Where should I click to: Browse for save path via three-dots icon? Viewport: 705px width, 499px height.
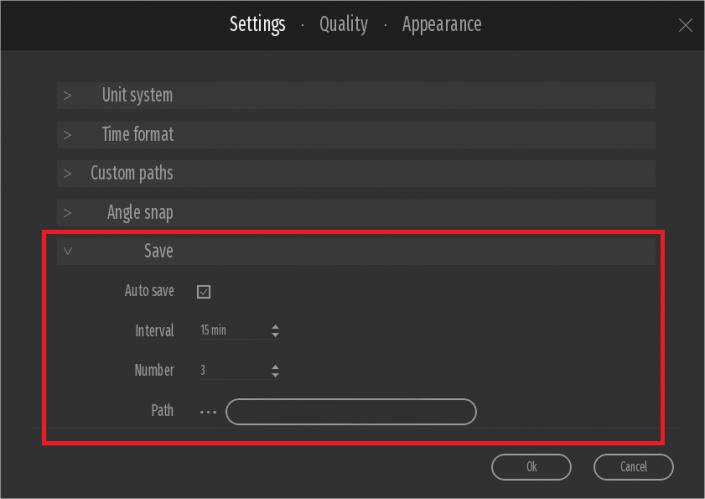pos(207,411)
